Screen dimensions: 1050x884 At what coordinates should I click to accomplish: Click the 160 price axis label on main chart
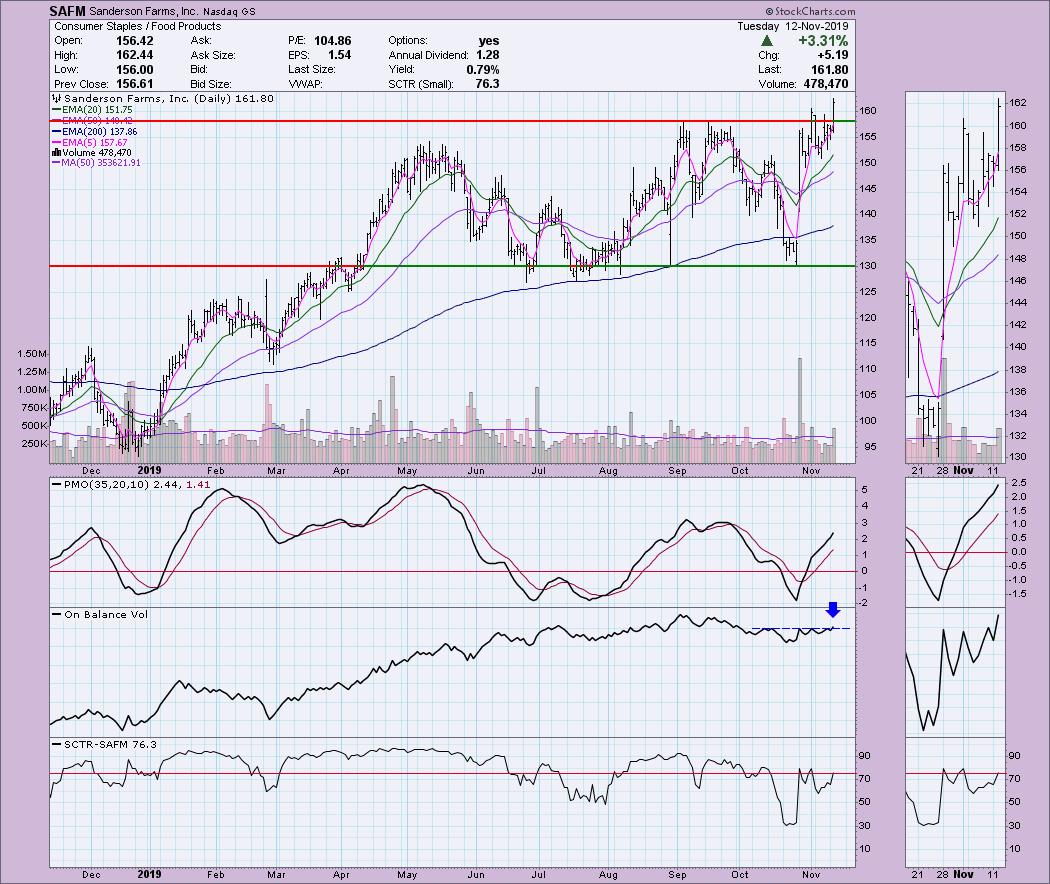coord(868,110)
